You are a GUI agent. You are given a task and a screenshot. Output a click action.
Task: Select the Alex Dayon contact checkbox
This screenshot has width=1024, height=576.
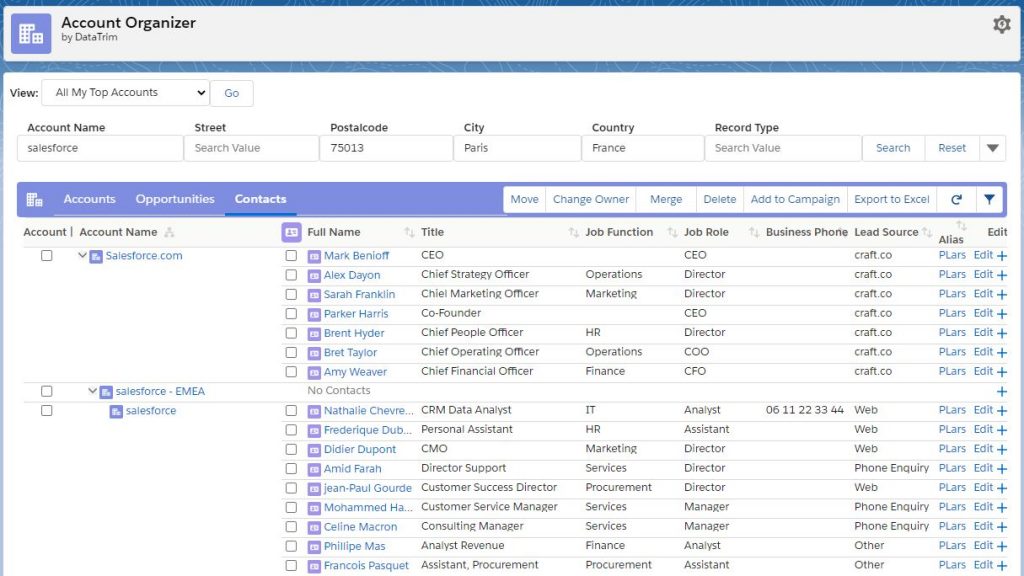291,275
